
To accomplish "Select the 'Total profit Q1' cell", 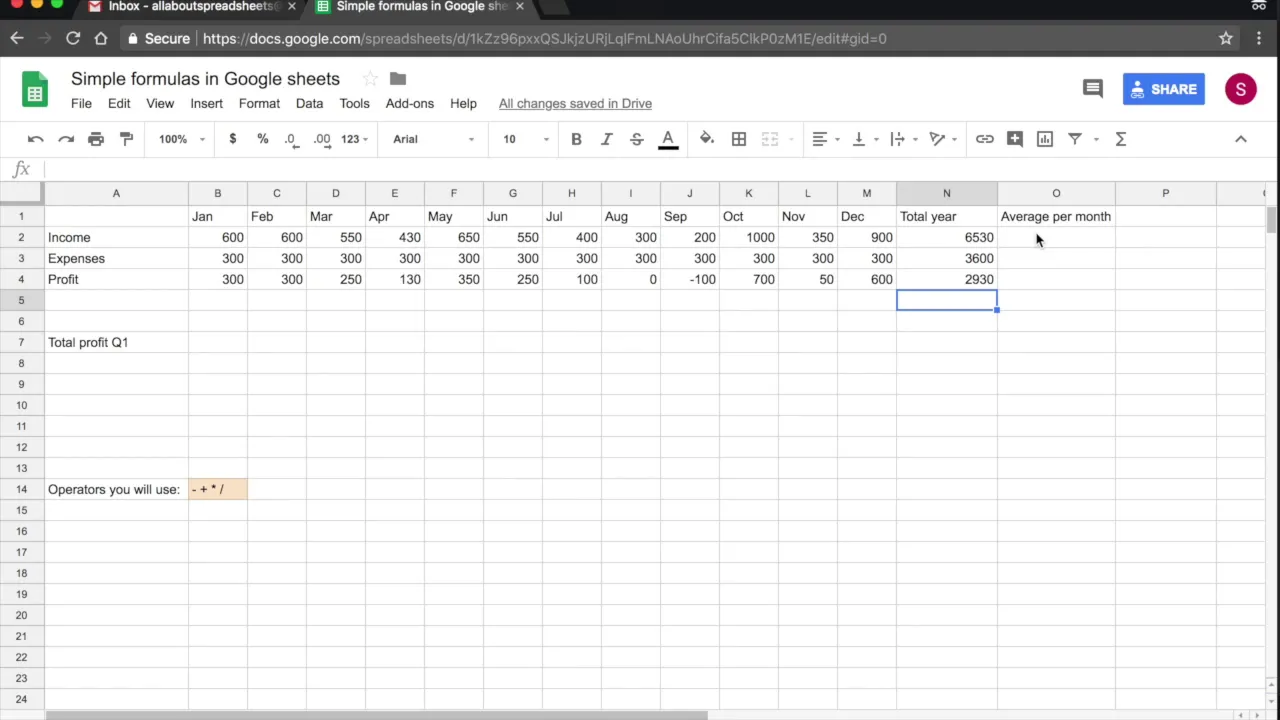I will point(116,342).
